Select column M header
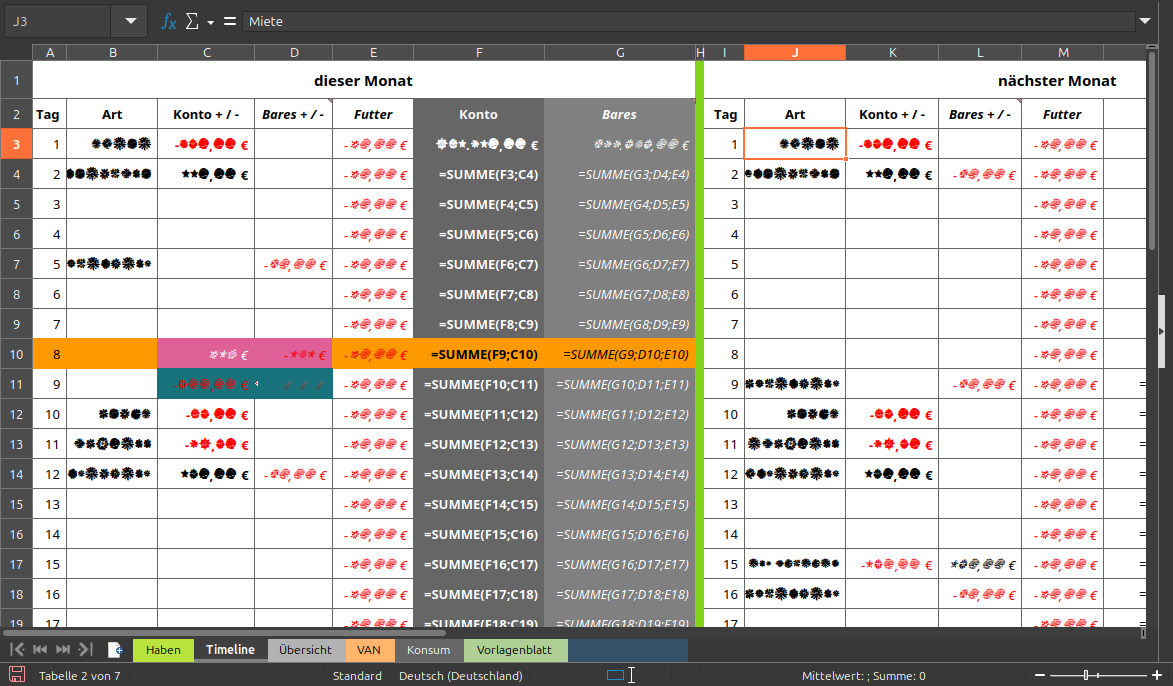The width and height of the screenshot is (1173, 686). [1063, 52]
